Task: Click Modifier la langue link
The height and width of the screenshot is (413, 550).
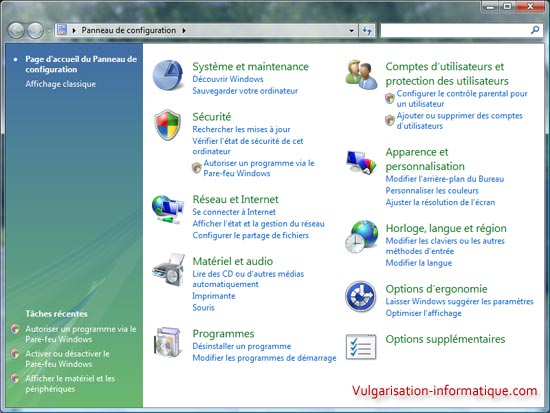Action: 419,263
